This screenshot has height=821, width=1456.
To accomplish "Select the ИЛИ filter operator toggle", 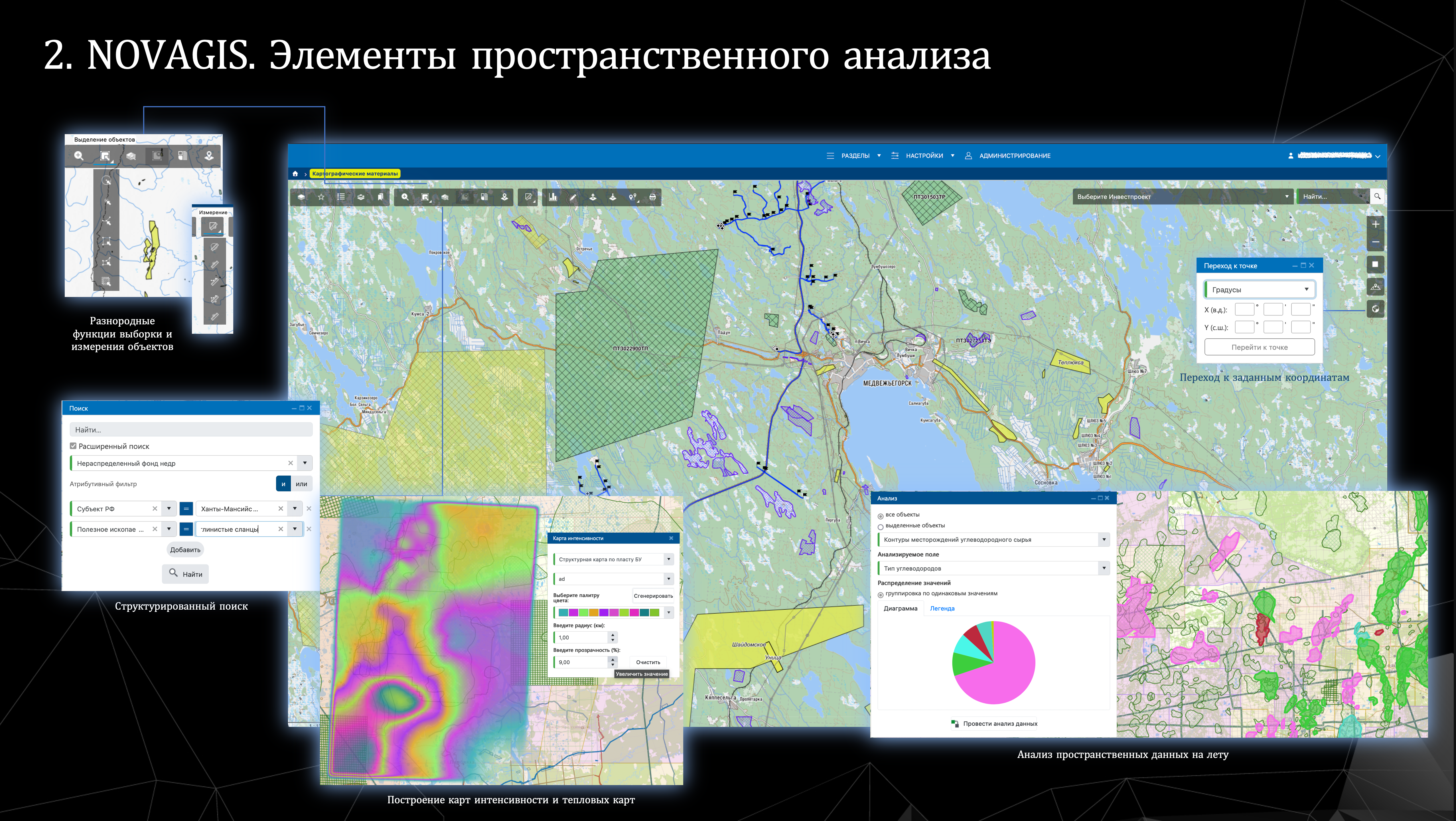I will [x=302, y=484].
